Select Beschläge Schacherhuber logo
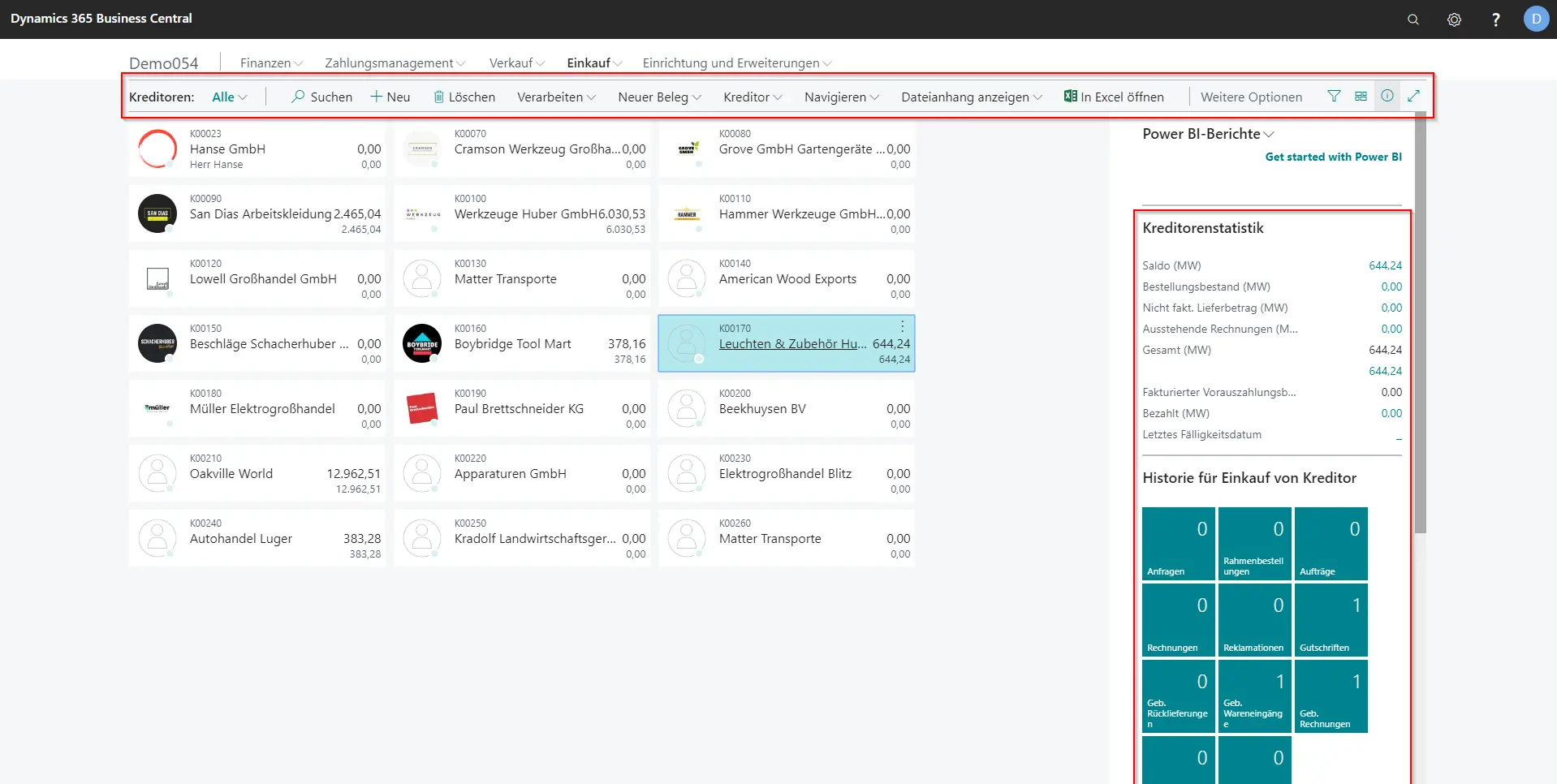The image size is (1557, 784). (x=157, y=343)
